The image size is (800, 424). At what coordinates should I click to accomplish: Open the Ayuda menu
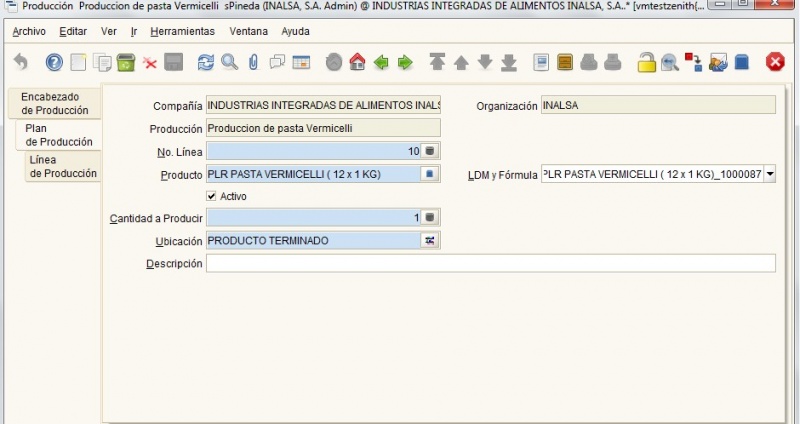click(295, 32)
